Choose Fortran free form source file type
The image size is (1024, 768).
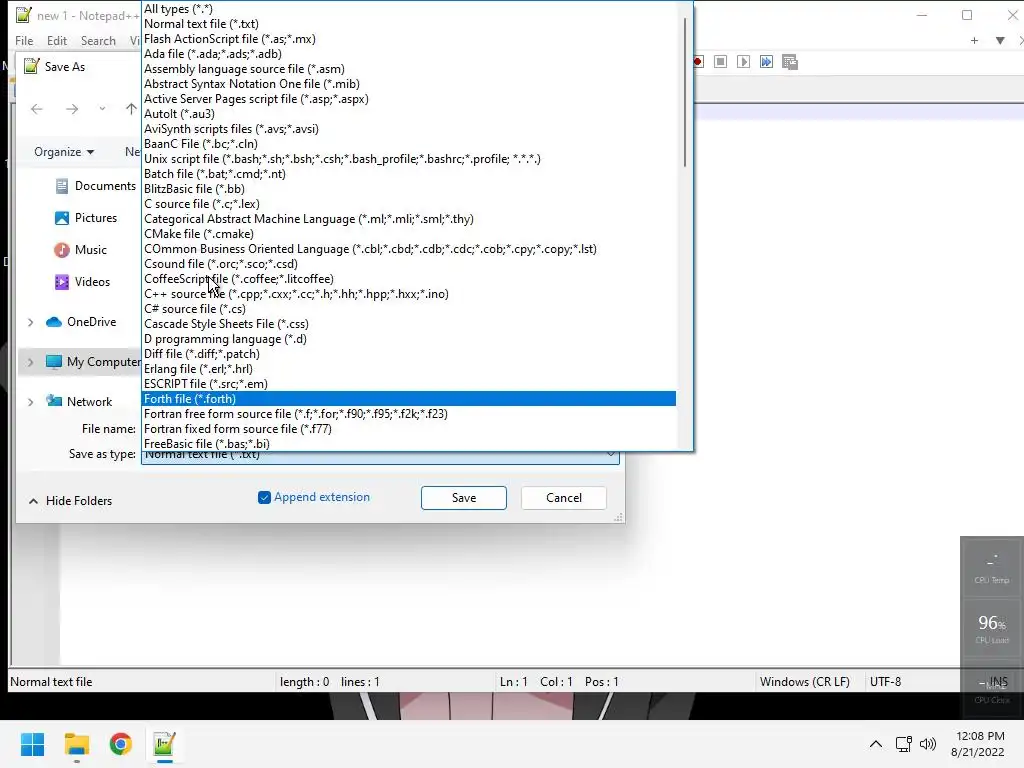409,414
